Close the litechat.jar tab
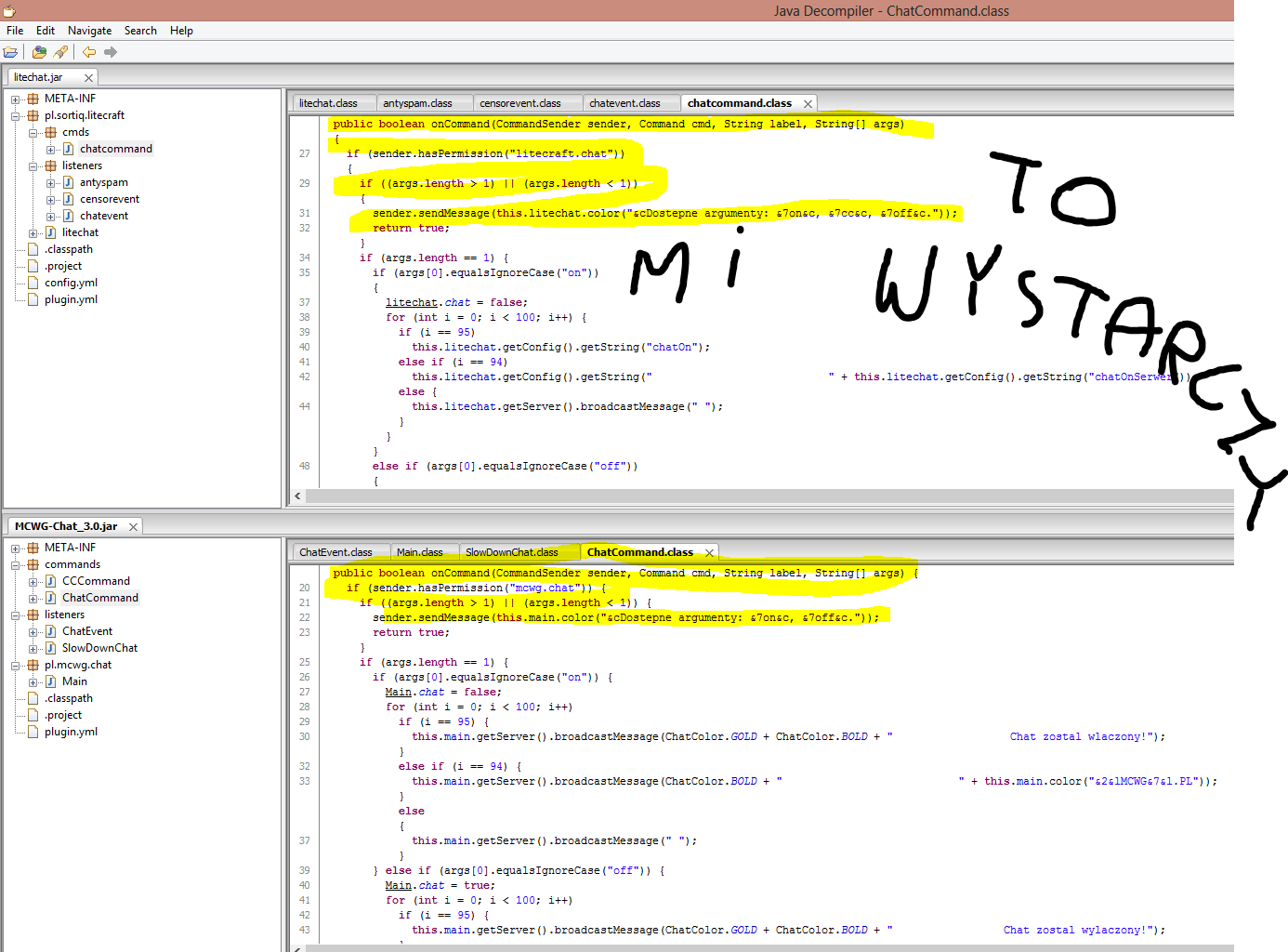The height and width of the screenshot is (952, 1288). coord(88,78)
